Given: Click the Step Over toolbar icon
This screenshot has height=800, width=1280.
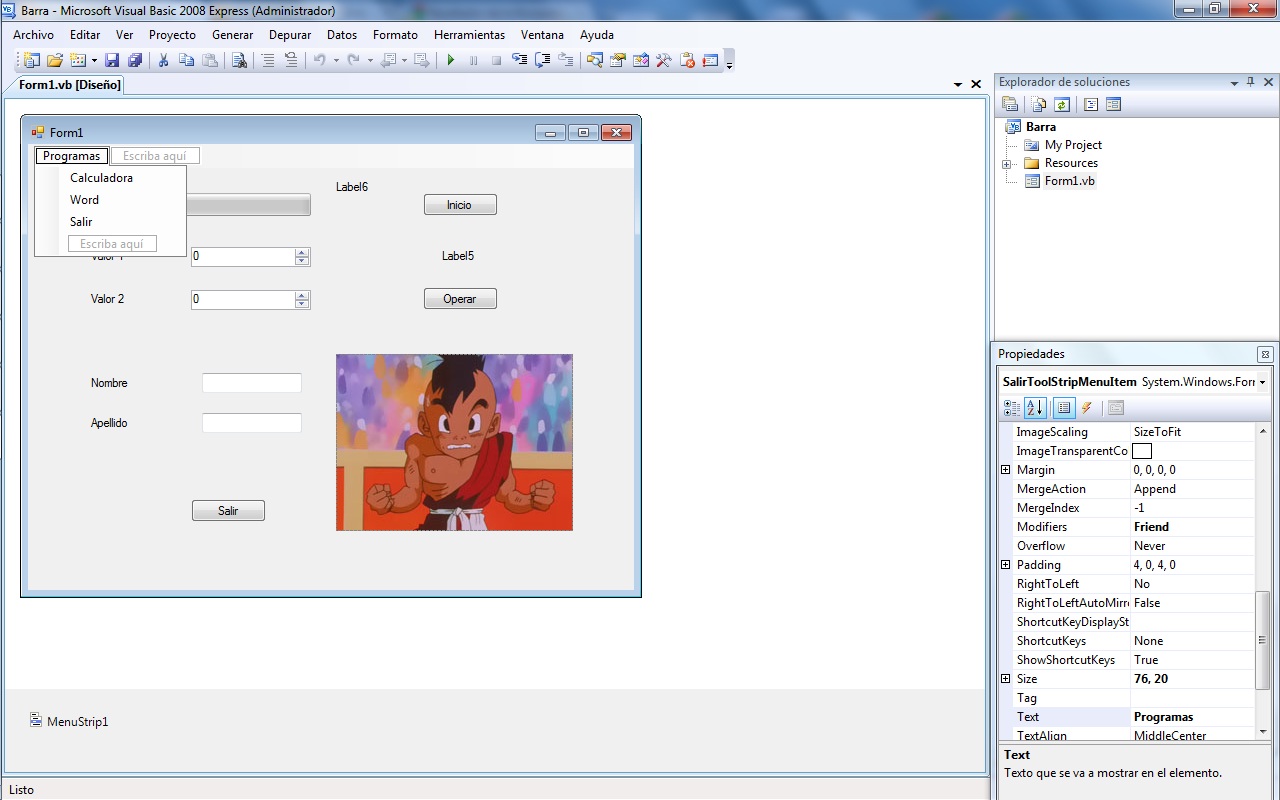Looking at the screenshot, I should click(543, 60).
